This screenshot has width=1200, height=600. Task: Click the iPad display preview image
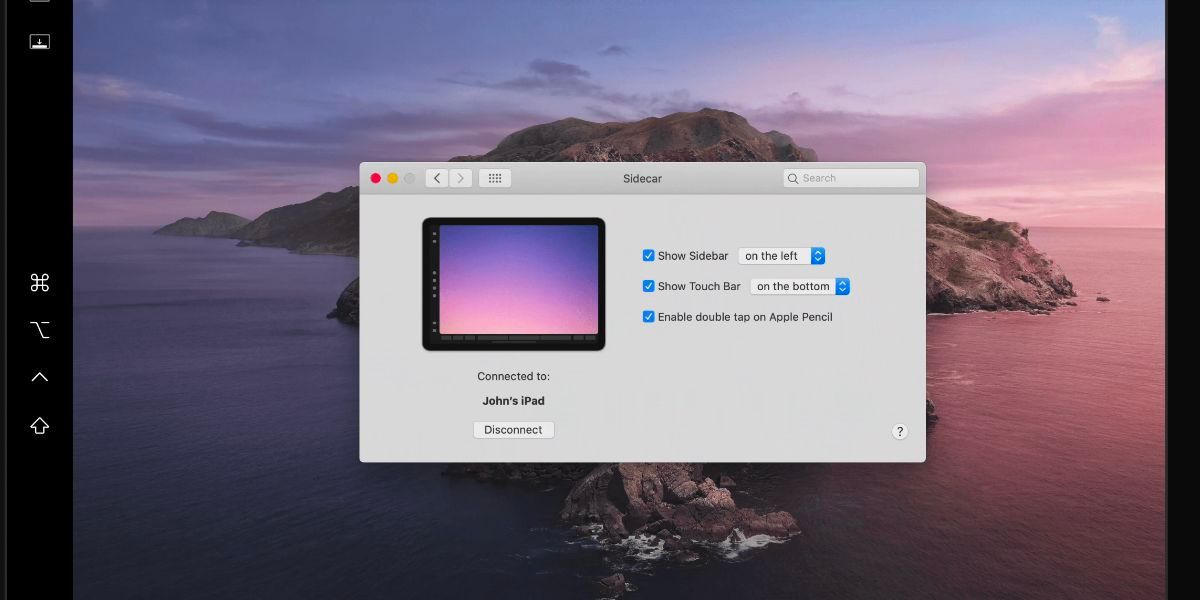tap(513, 284)
